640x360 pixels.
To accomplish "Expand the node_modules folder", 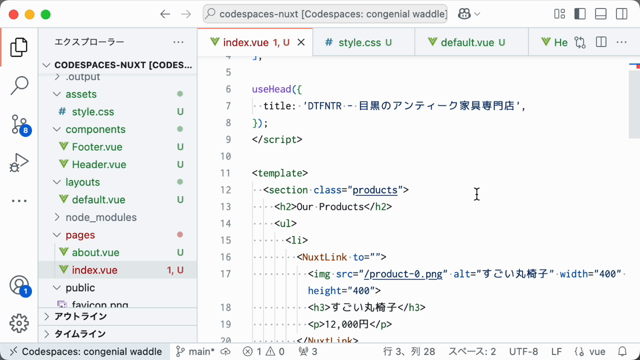I will [x=57, y=217].
